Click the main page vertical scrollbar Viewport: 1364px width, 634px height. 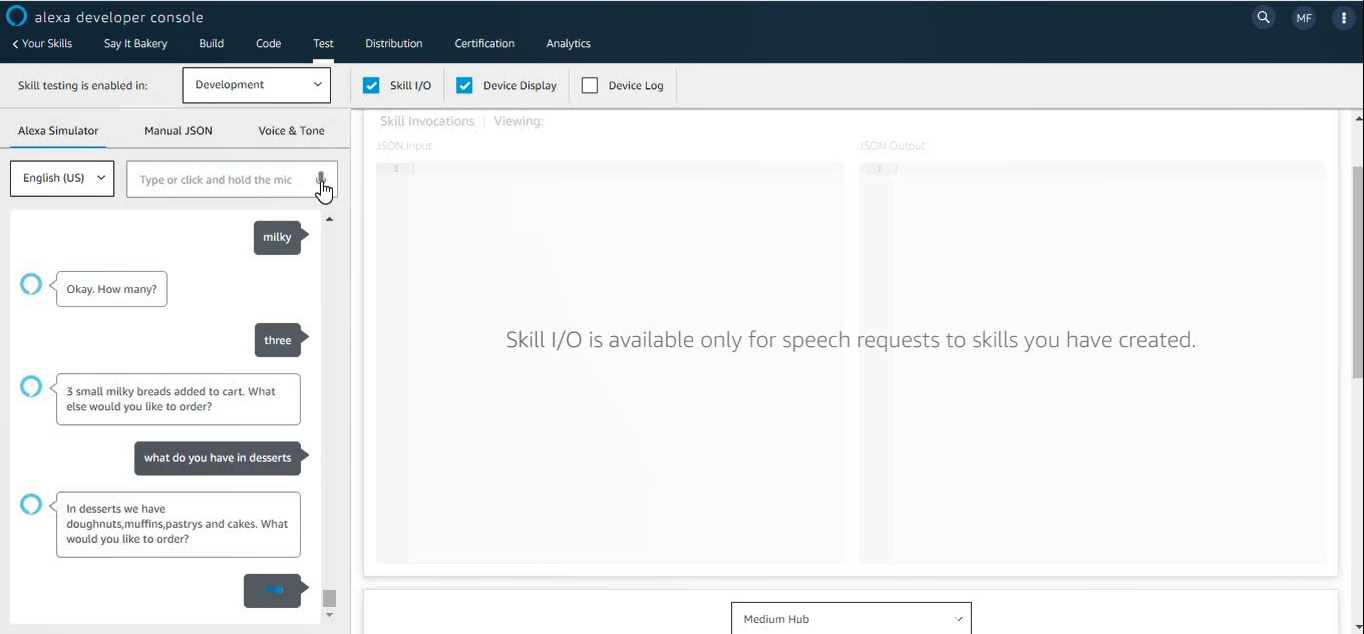click(x=1356, y=273)
